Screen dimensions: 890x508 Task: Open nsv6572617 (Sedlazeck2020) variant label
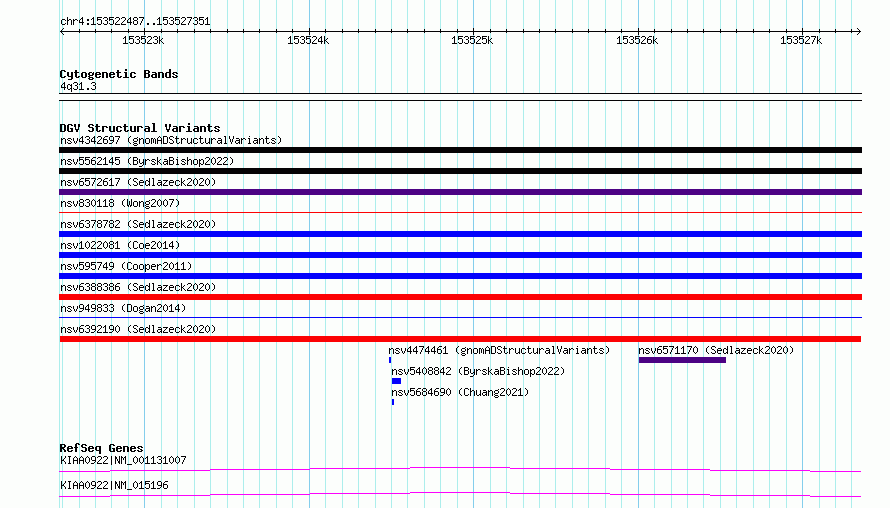[138, 182]
